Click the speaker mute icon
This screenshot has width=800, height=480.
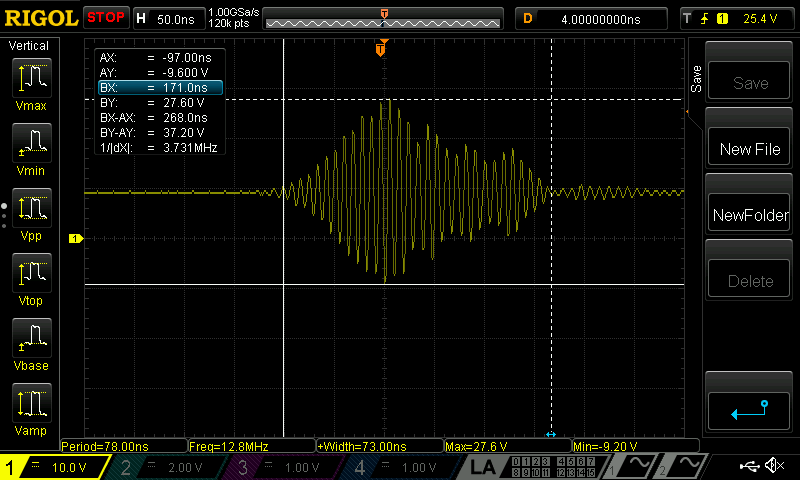(773, 466)
